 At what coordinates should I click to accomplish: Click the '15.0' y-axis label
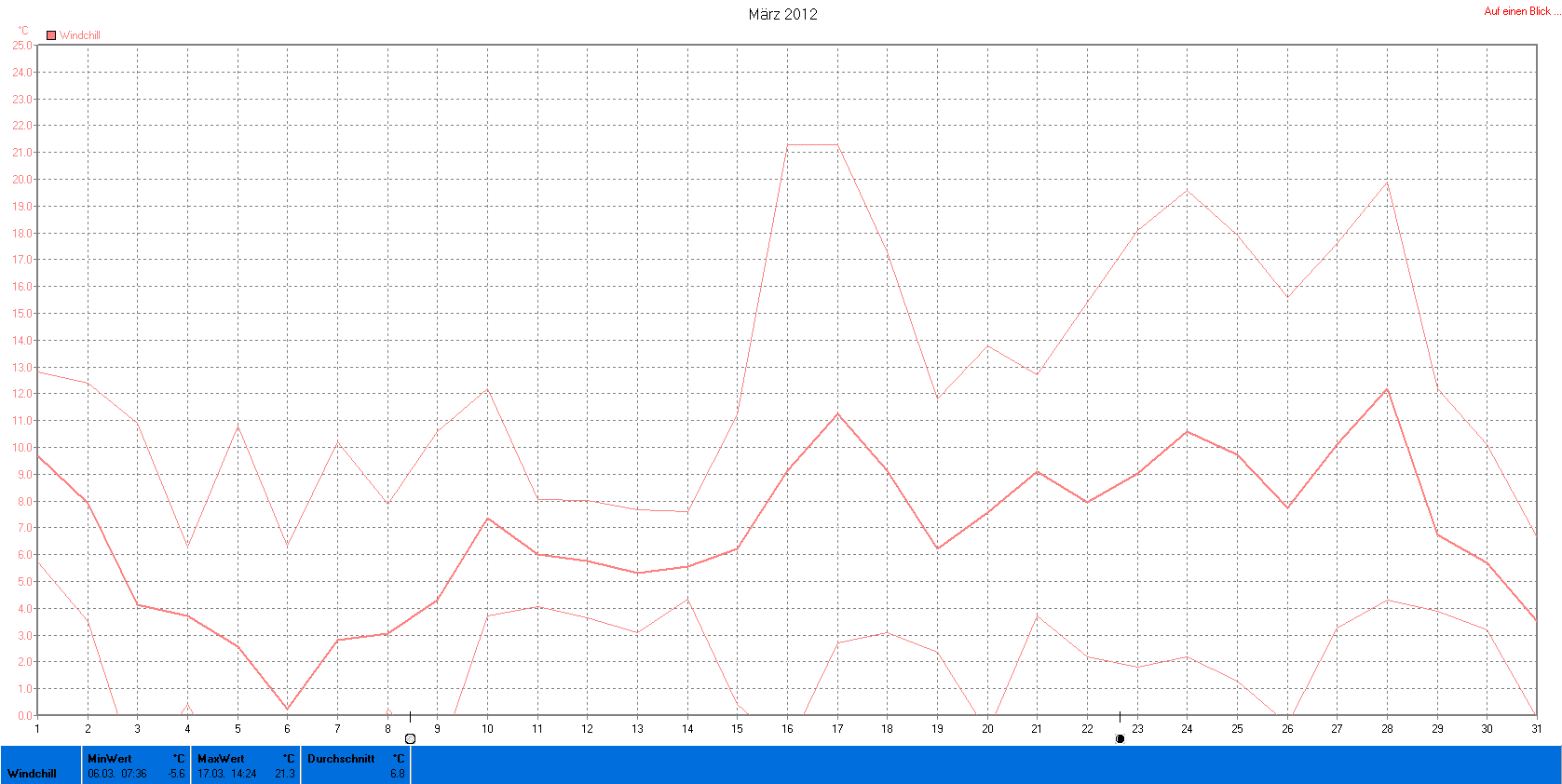(22, 314)
